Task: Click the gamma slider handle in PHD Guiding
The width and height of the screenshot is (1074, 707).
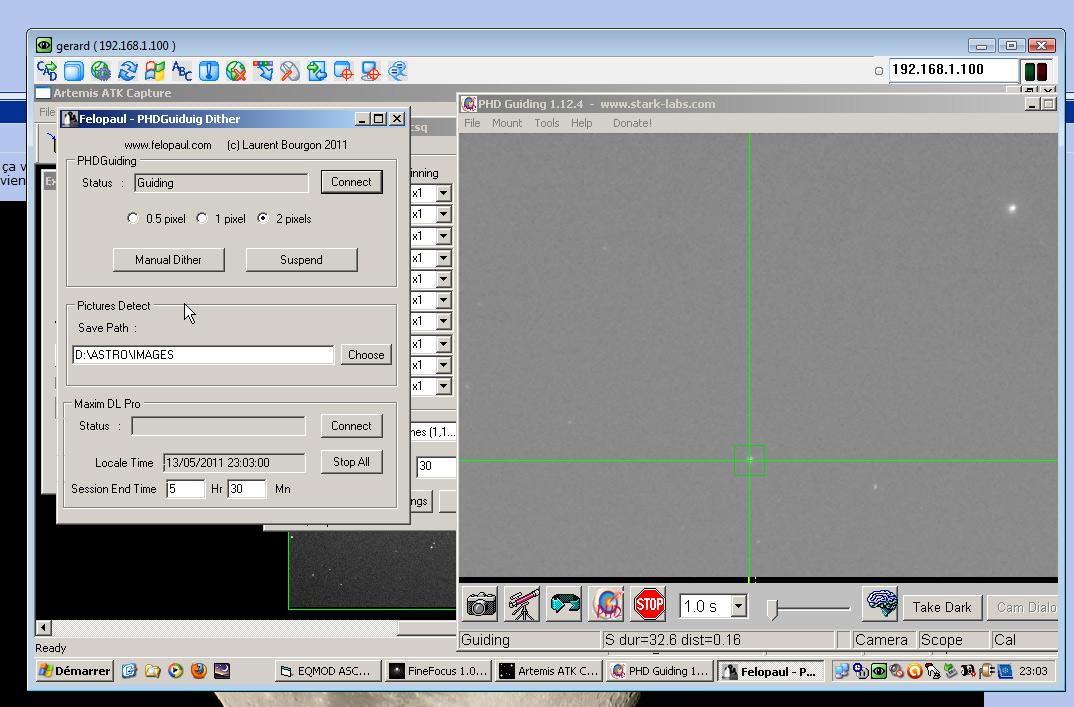Action: [772, 609]
